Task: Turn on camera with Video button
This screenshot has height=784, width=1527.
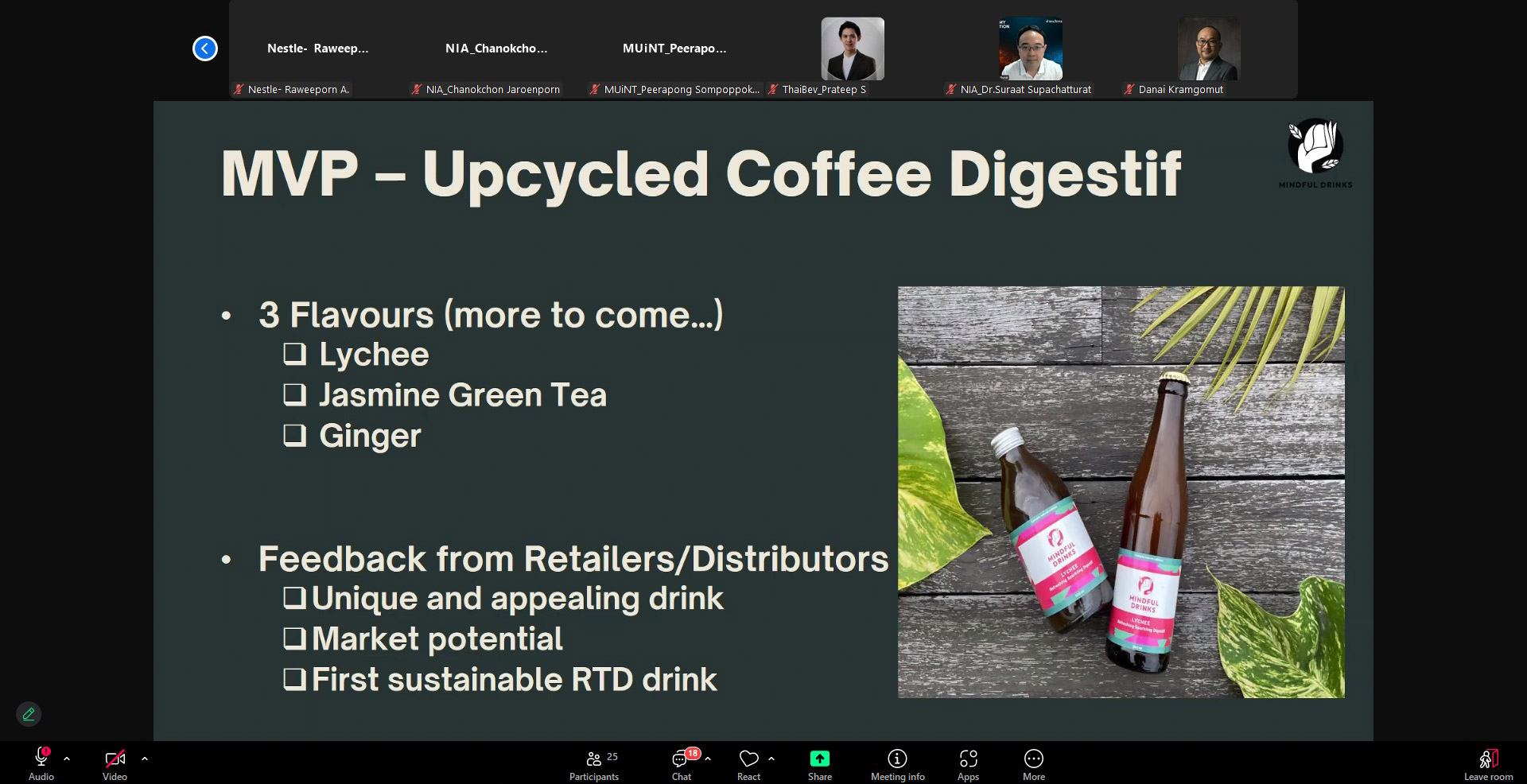Action: coord(115,763)
